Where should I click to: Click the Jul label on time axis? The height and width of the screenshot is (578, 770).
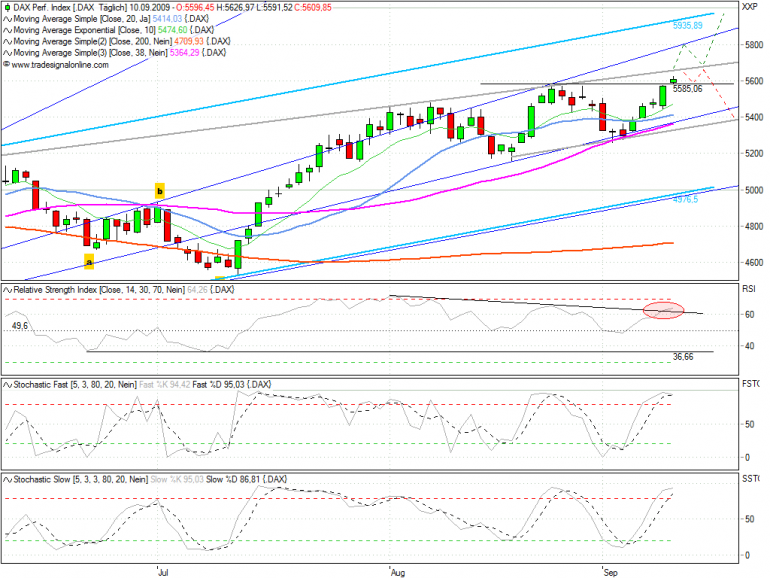click(x=164, y=573)
